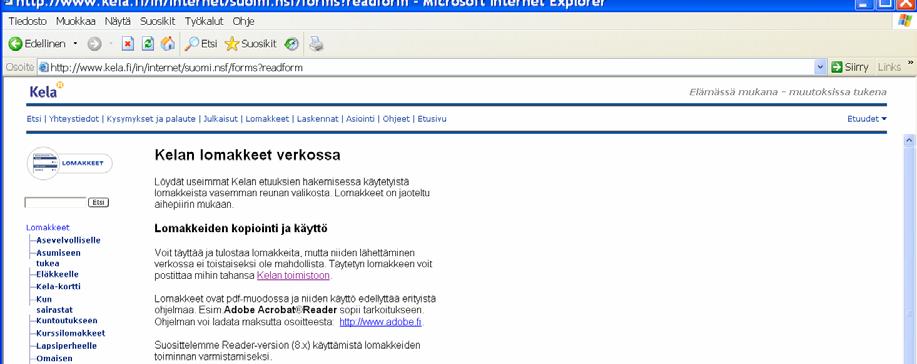Click the Forward navigation arrow icon
Image resolution: width=917 pixels, height=364 pixels.
[x=94, y=44]
